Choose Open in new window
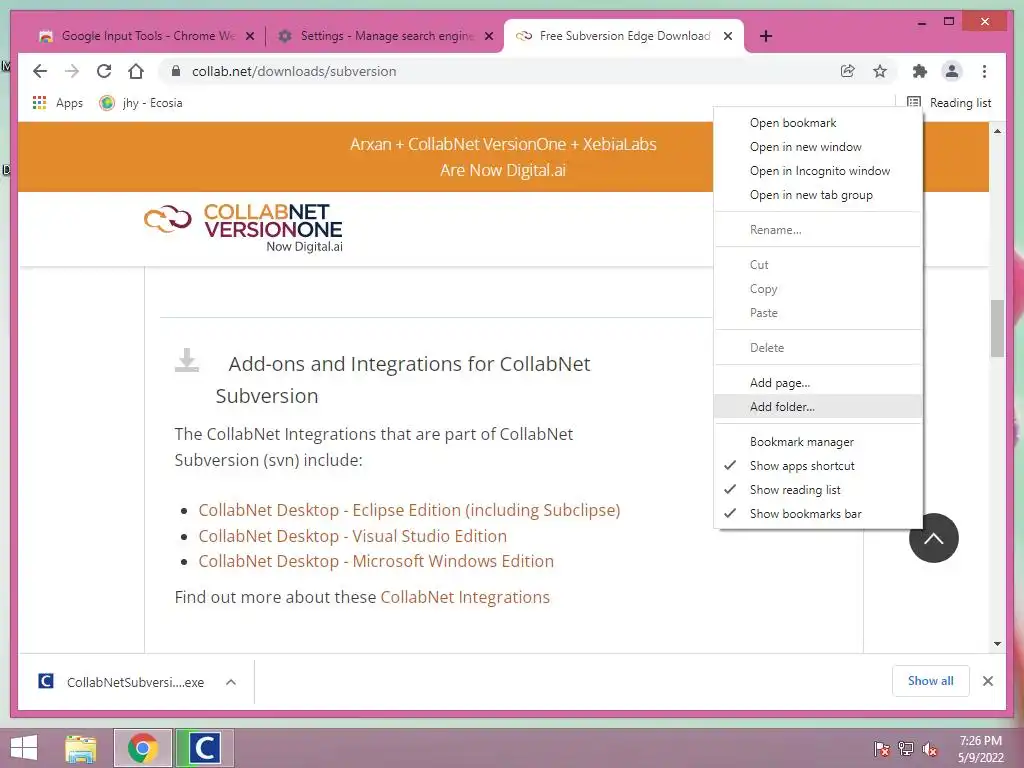The image size is (1024, 768). pos(818,147)
